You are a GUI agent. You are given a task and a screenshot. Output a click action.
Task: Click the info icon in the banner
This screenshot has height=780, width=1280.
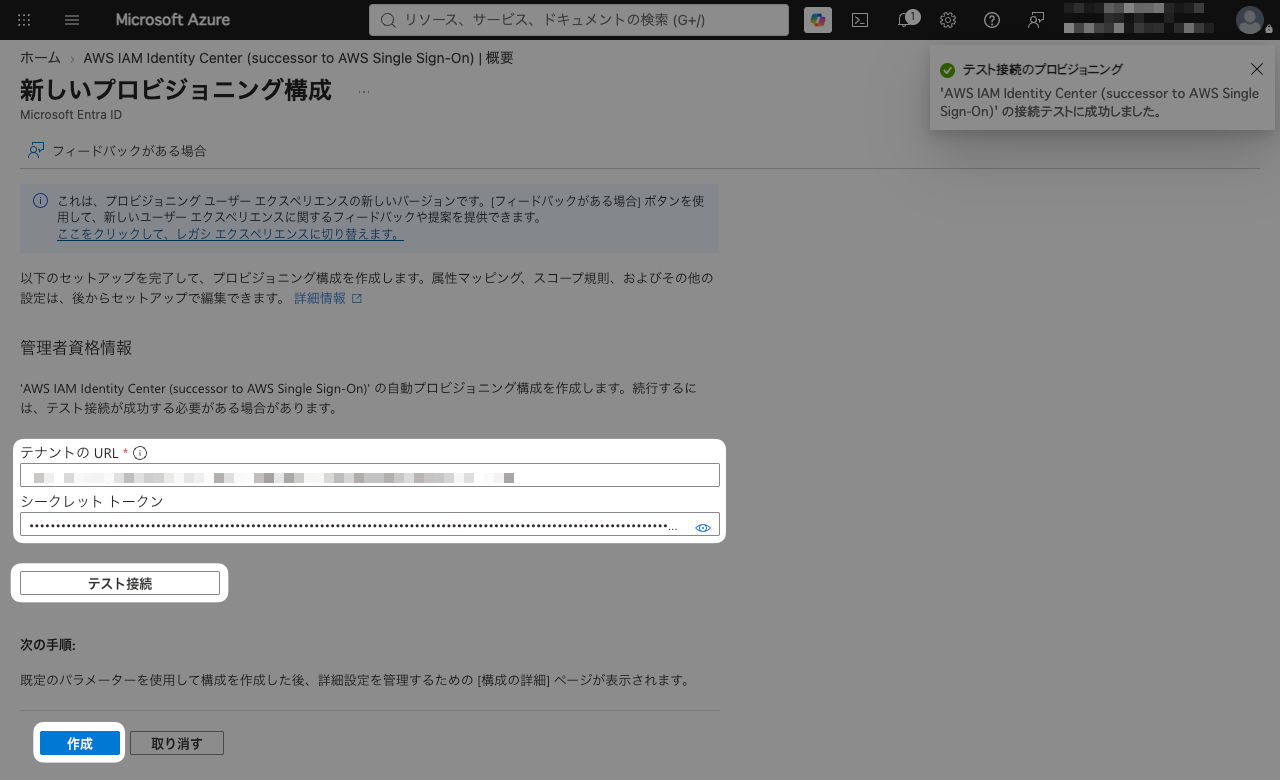(x=40, y=200)
